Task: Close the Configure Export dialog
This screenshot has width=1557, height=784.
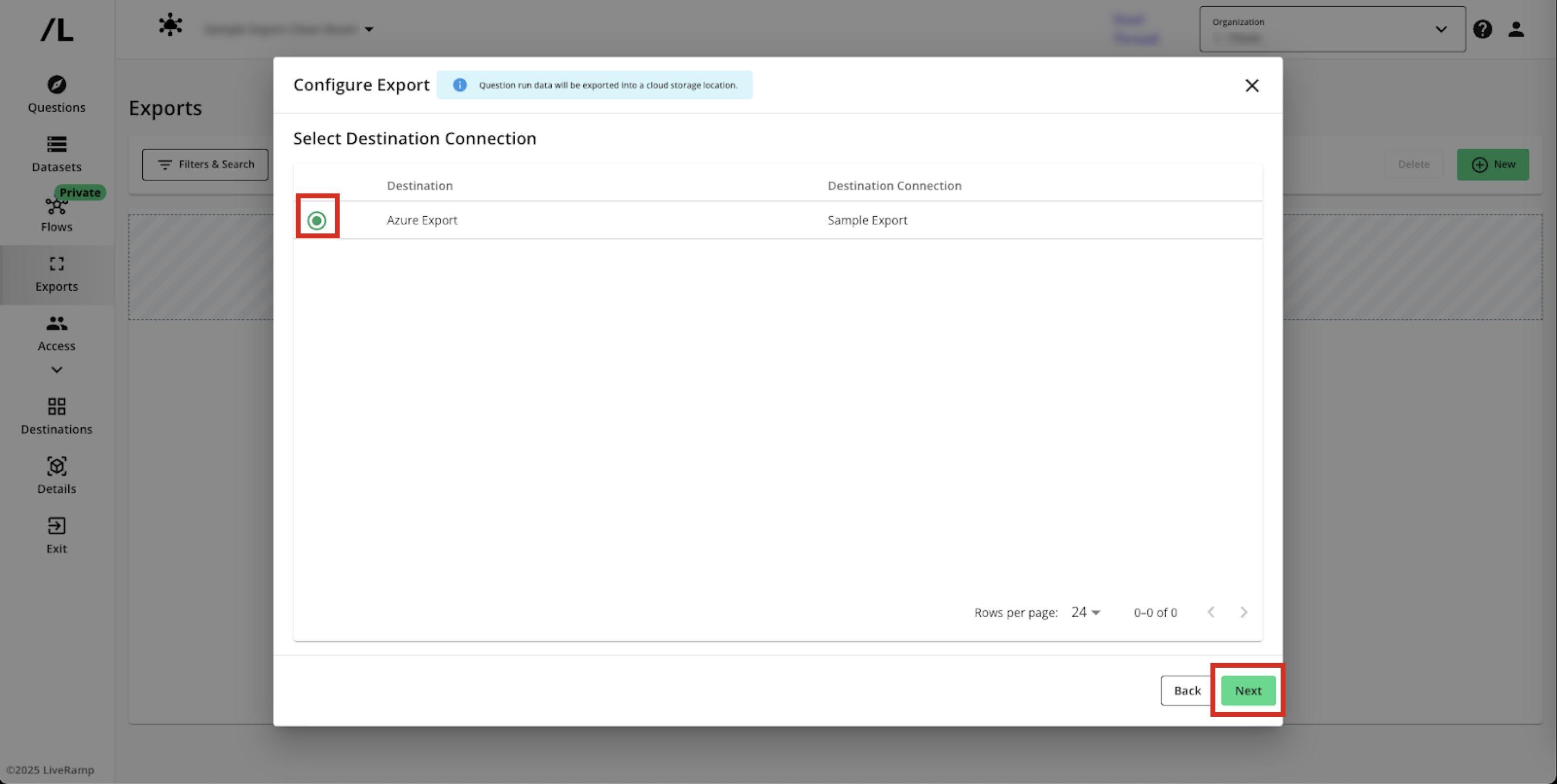Action: 1252,85
